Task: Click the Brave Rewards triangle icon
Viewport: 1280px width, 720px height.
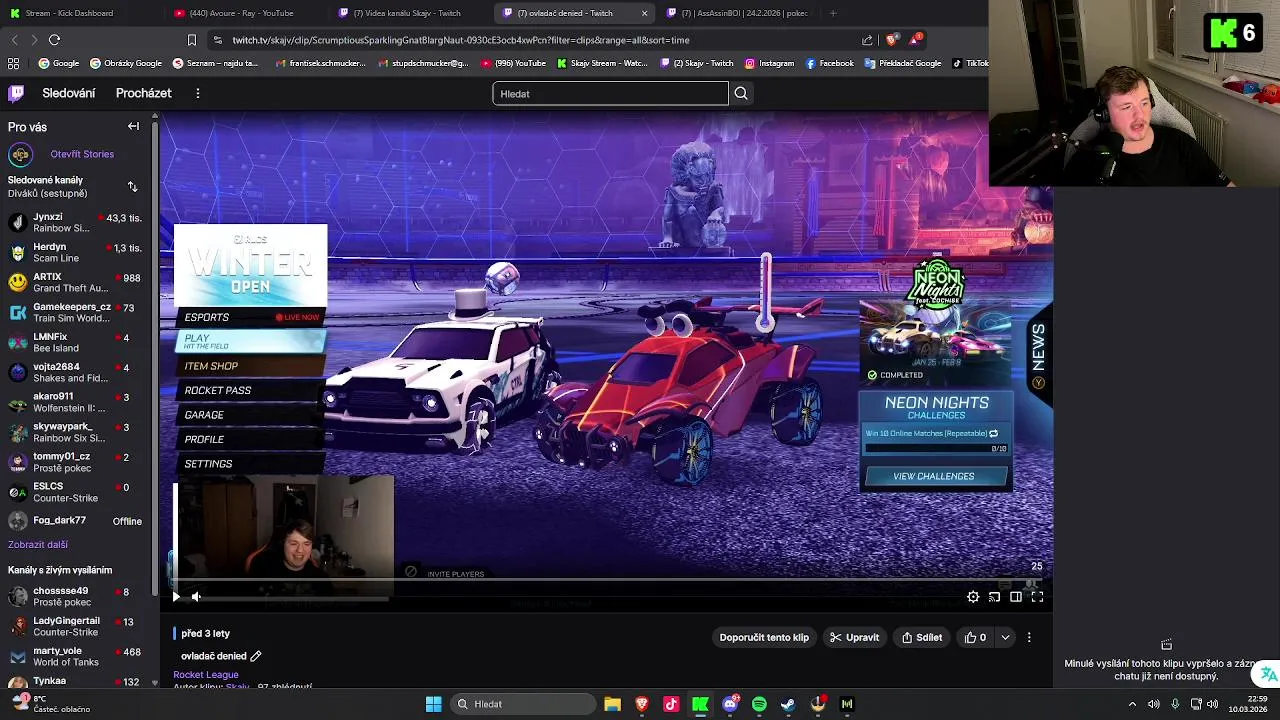Action: click(915, 40)
